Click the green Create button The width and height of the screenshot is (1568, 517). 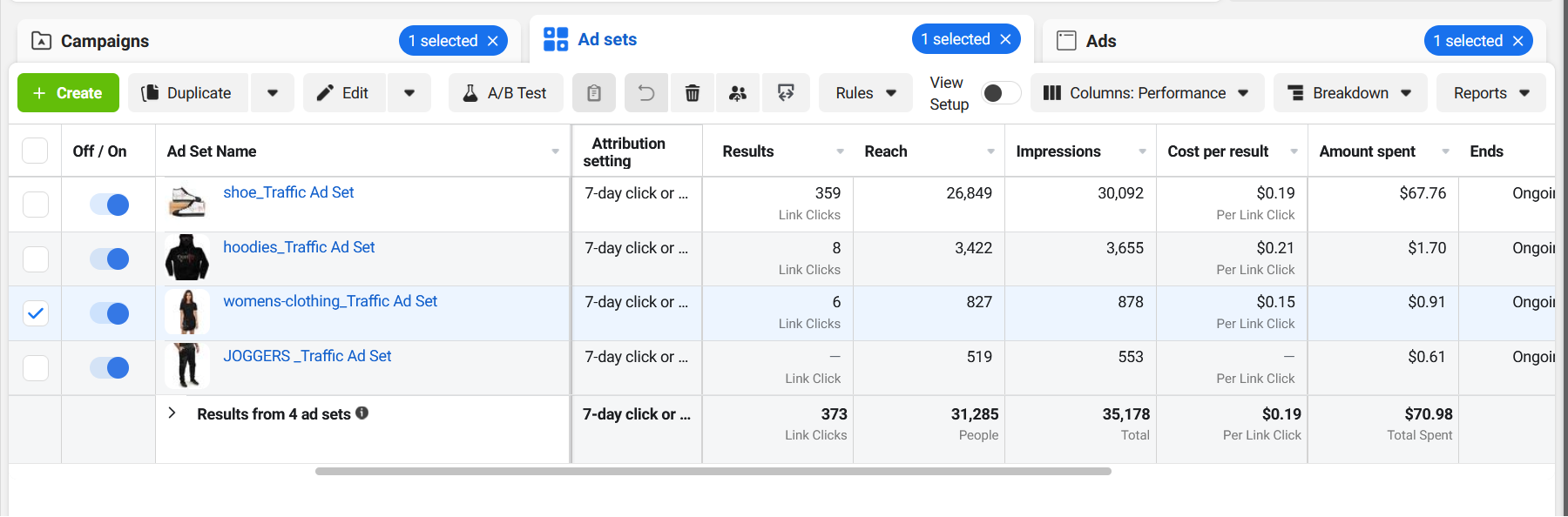pos(68,93)
